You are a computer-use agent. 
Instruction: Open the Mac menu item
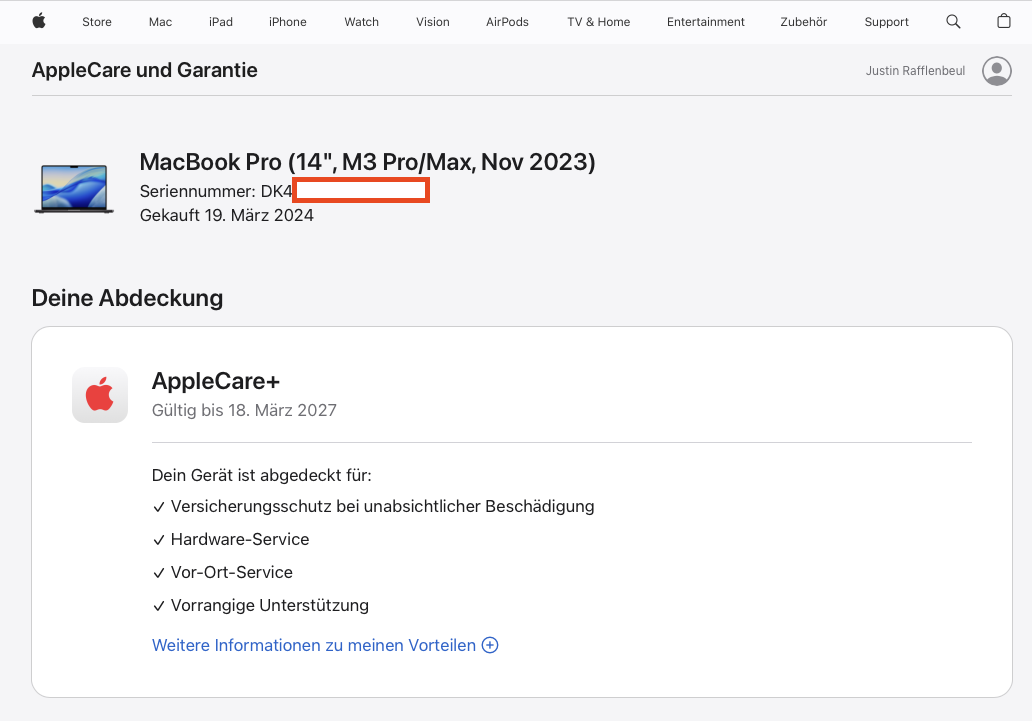tap(160, 22)
